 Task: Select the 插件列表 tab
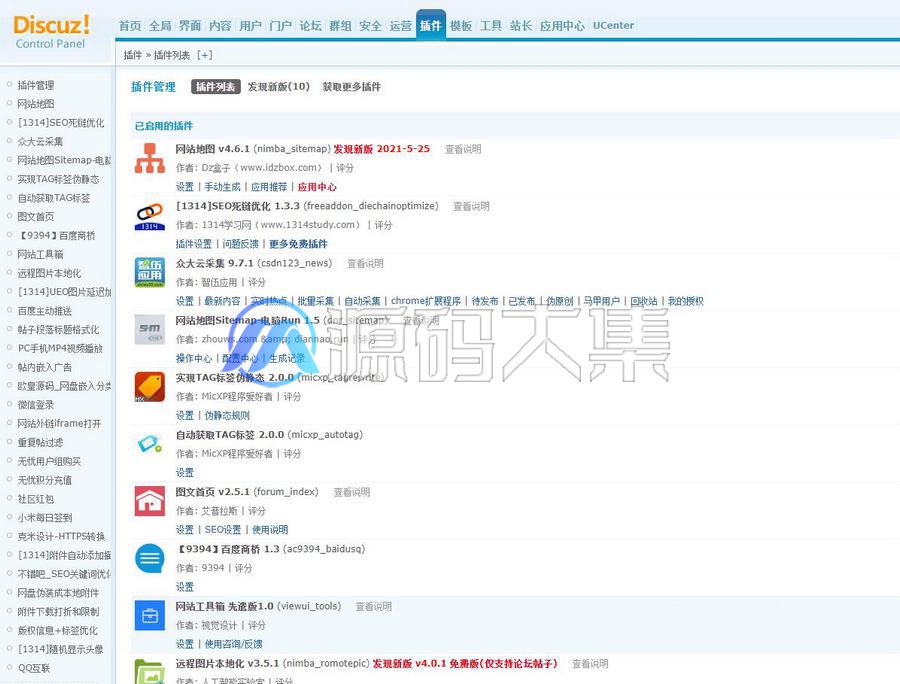(216, 87)
